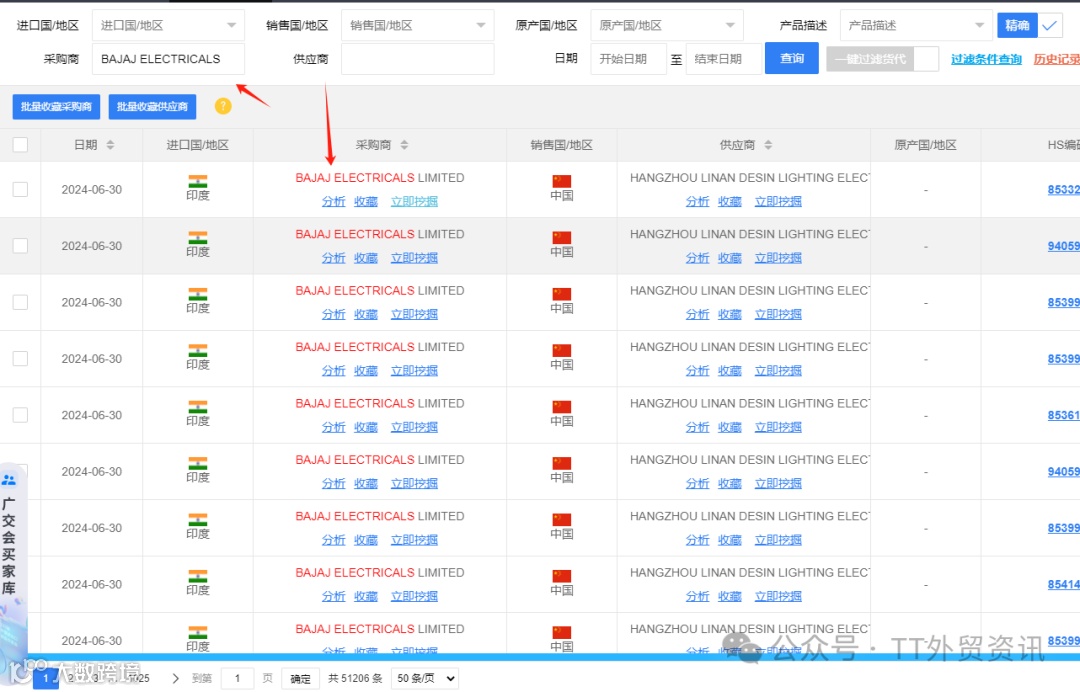The height and width of the screenshot is (692, 1080).
Task: Check the third row checkbox
Action: (x=21, y=302)
